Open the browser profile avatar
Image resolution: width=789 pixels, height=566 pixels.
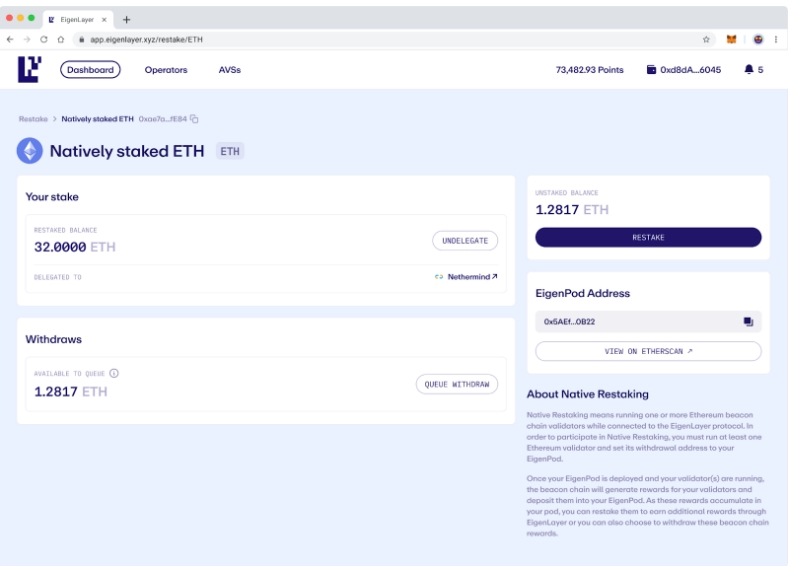tap(758, 39)
